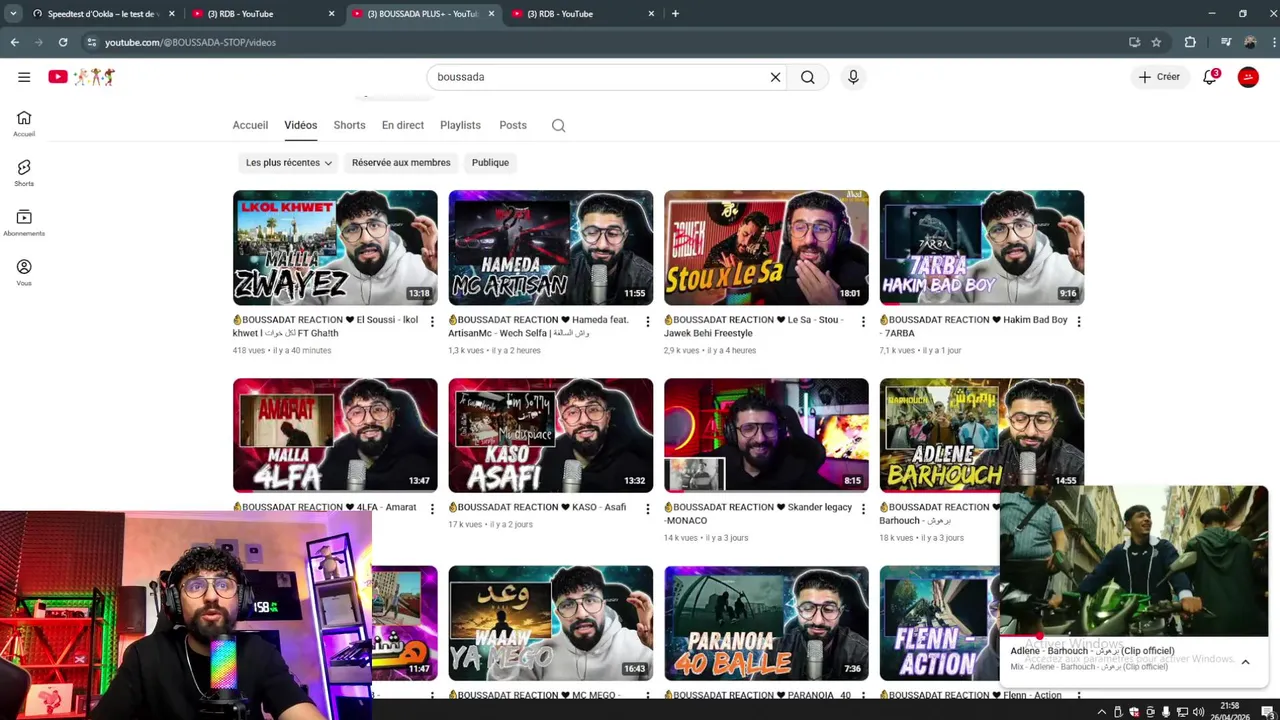Click the Créer button
Viewport: 1280px width, 720px height.
[x=1160, y=77]
